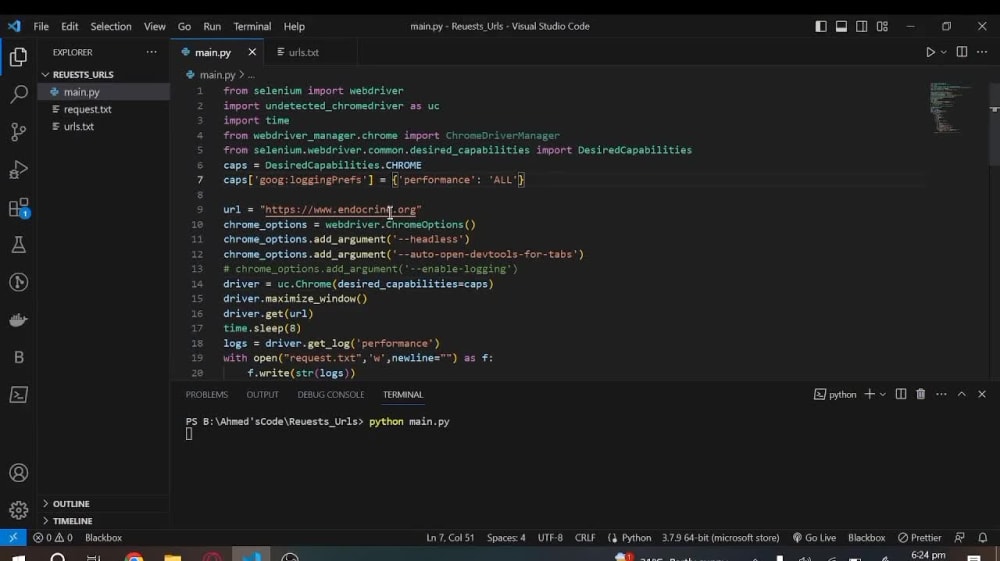
Task: Switch to the OUTPUT panel tab
Action: tap(263, 395)
